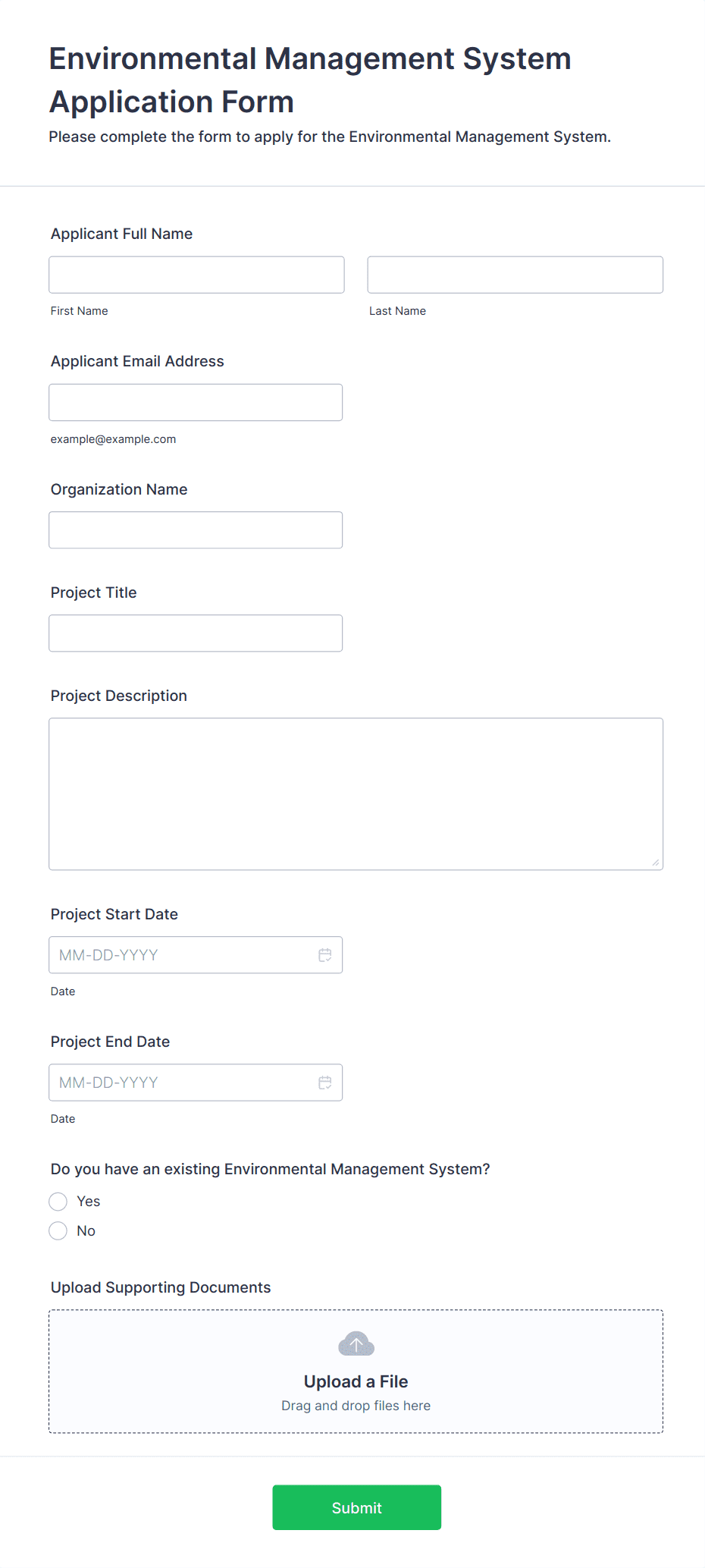Click the drag and drop files area

356,1406
